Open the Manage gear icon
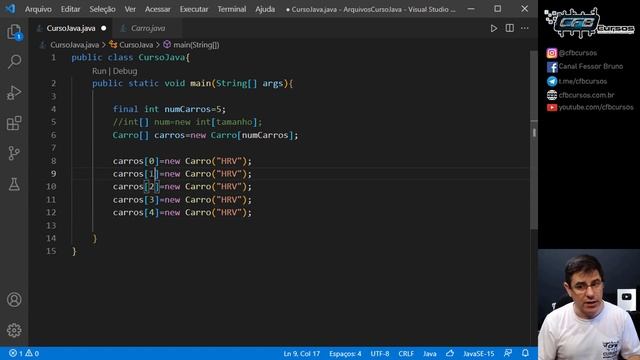The height and width of the screenshot is (360, 640). (14, 330)
